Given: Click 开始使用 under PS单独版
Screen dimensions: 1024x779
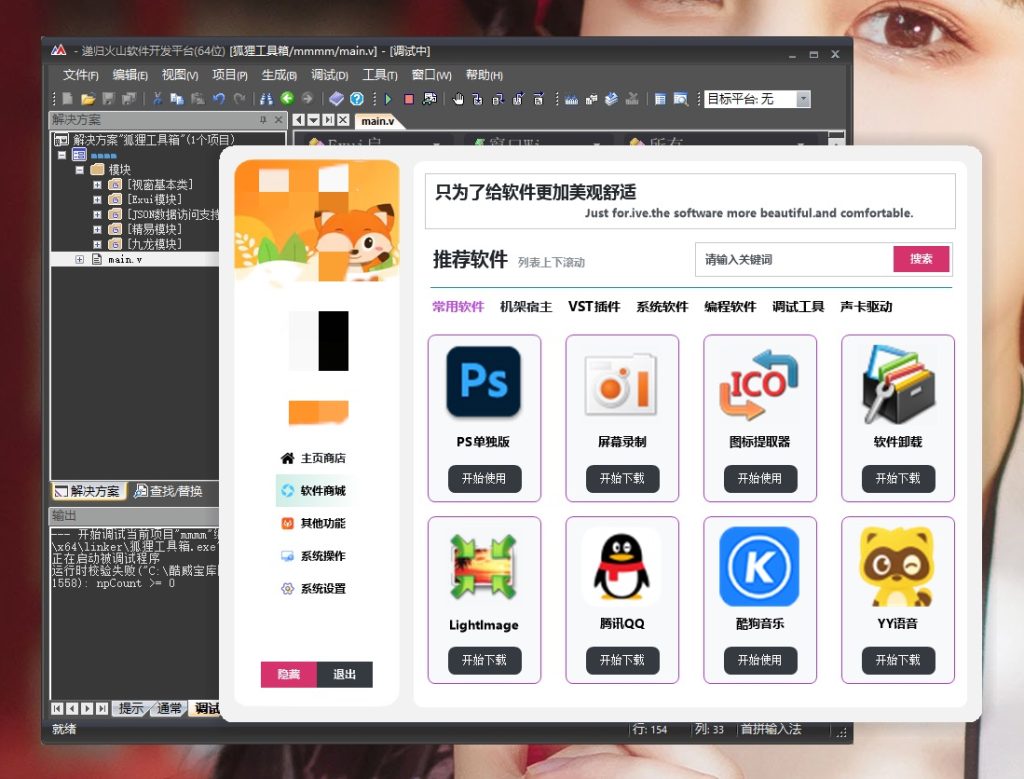Looking at the screenshot, I should (x=484, y=479).
